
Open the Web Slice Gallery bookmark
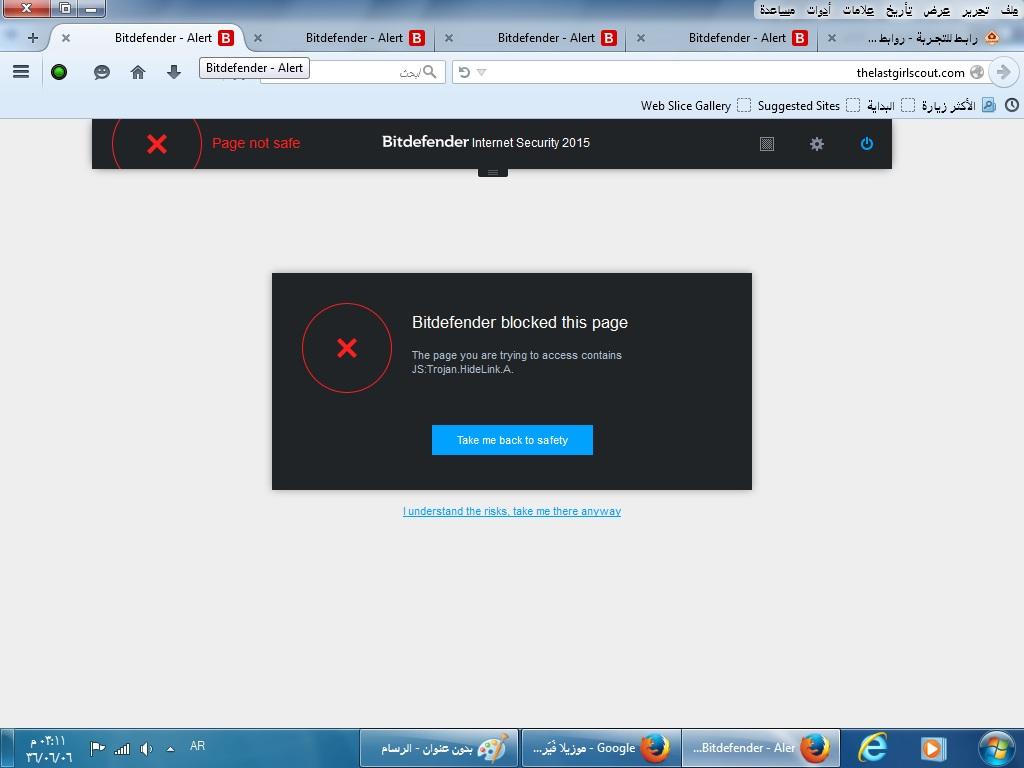696,105
